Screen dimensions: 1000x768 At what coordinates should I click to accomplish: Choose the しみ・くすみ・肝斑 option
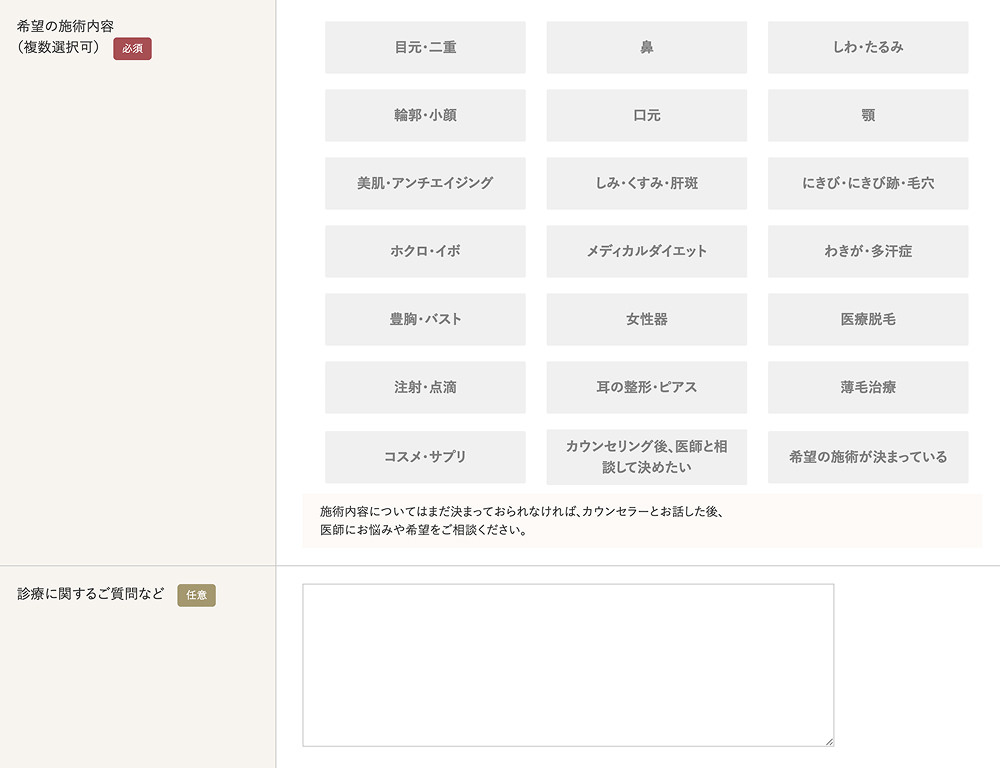(647, 184)
